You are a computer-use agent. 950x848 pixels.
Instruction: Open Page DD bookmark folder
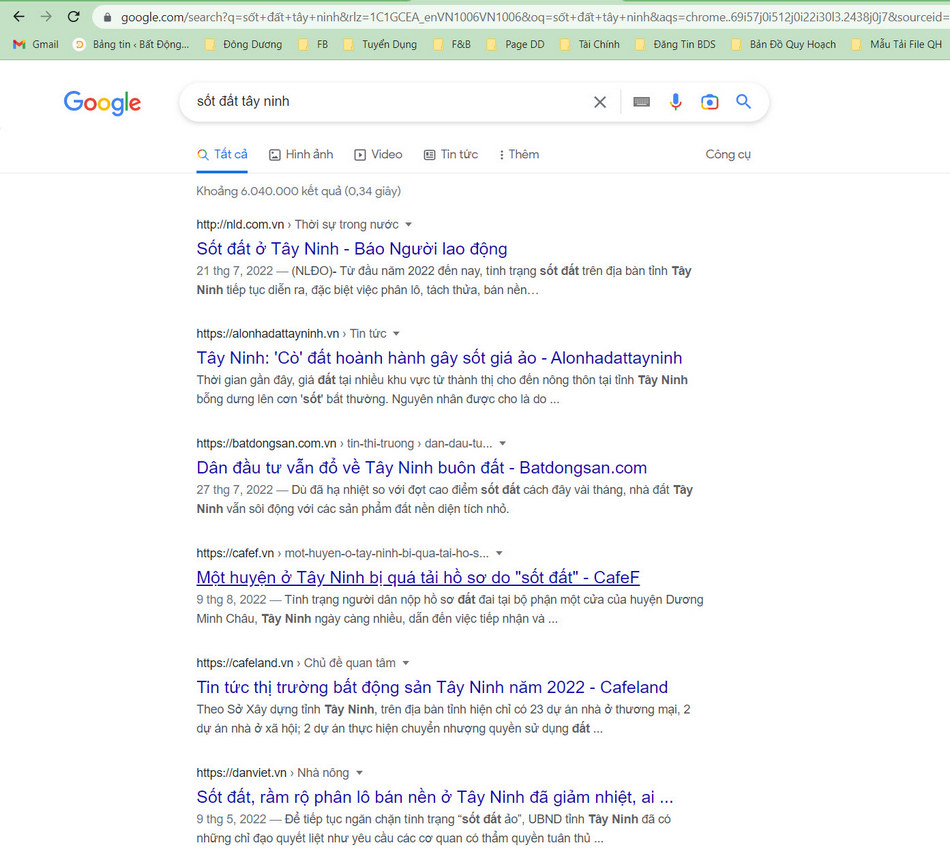(516, 44)
